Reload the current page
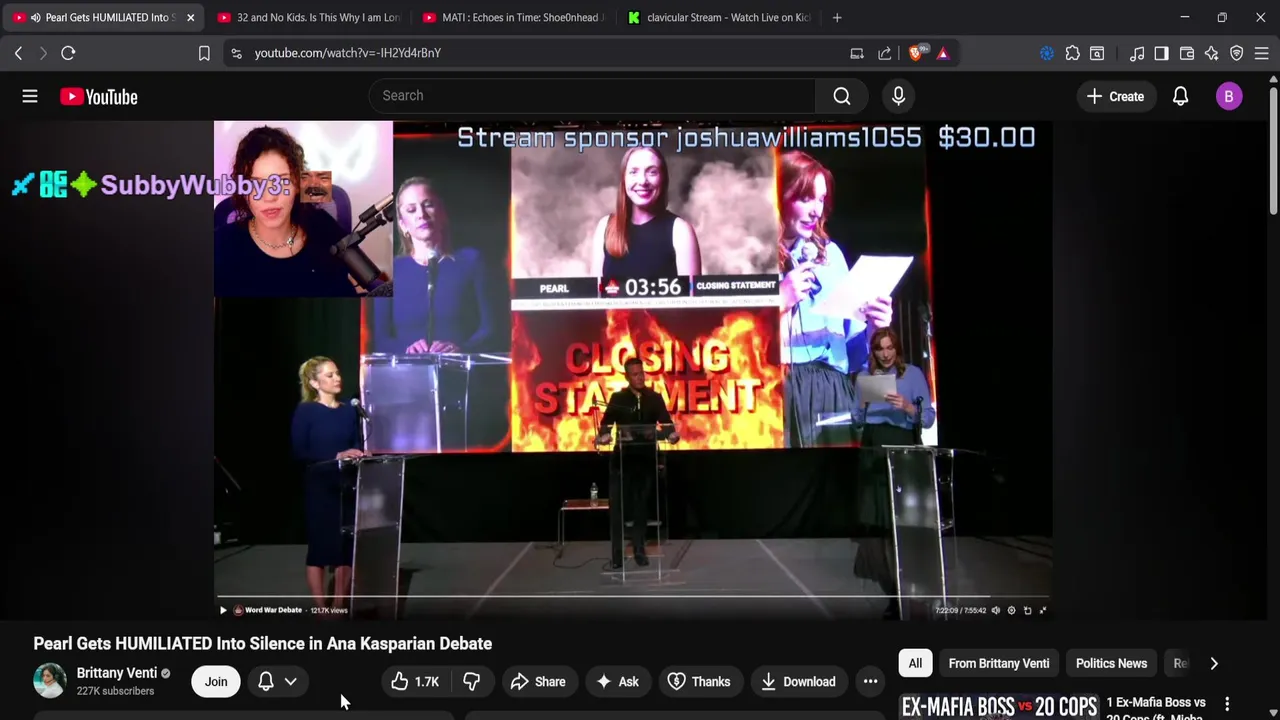Image resolution: width=1280 pixels, height=720 pixels. 68,53
